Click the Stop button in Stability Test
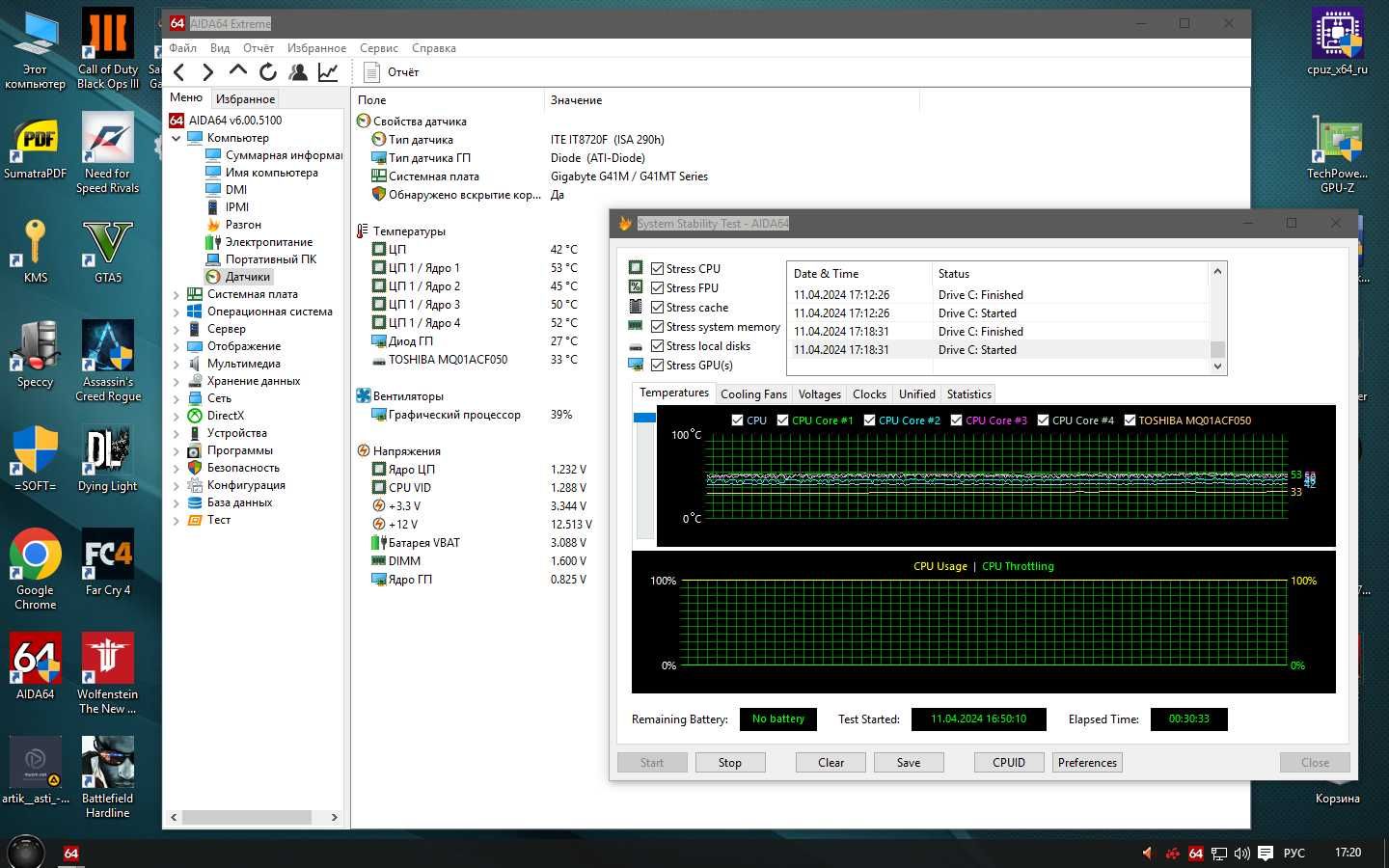Screen dimensions: 1389x868 point(730,763)
